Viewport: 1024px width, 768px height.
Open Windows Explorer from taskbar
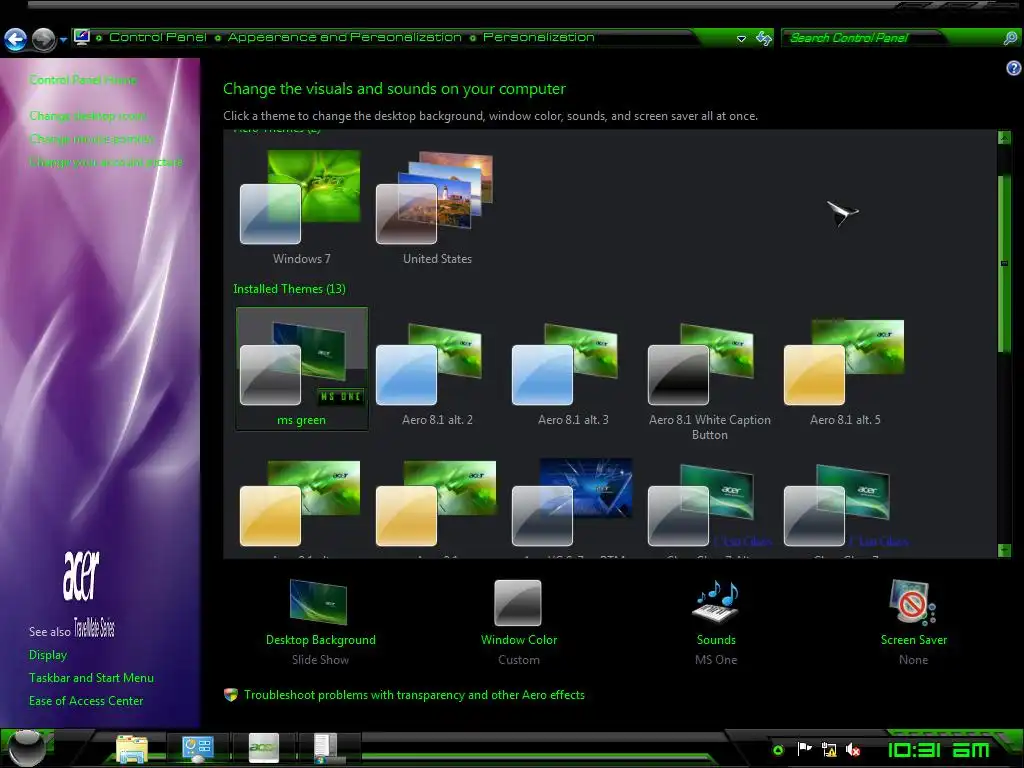click(x=132, y=748)
